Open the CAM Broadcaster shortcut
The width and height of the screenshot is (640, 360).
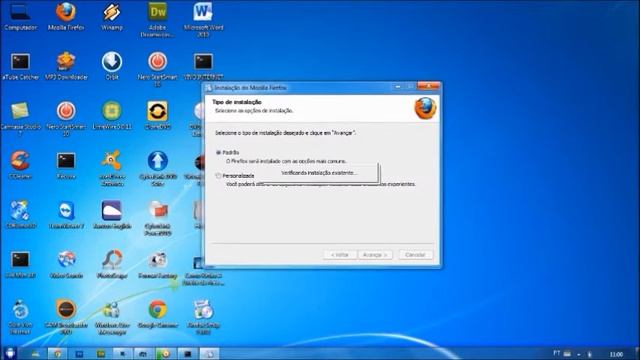click(66, 317)
